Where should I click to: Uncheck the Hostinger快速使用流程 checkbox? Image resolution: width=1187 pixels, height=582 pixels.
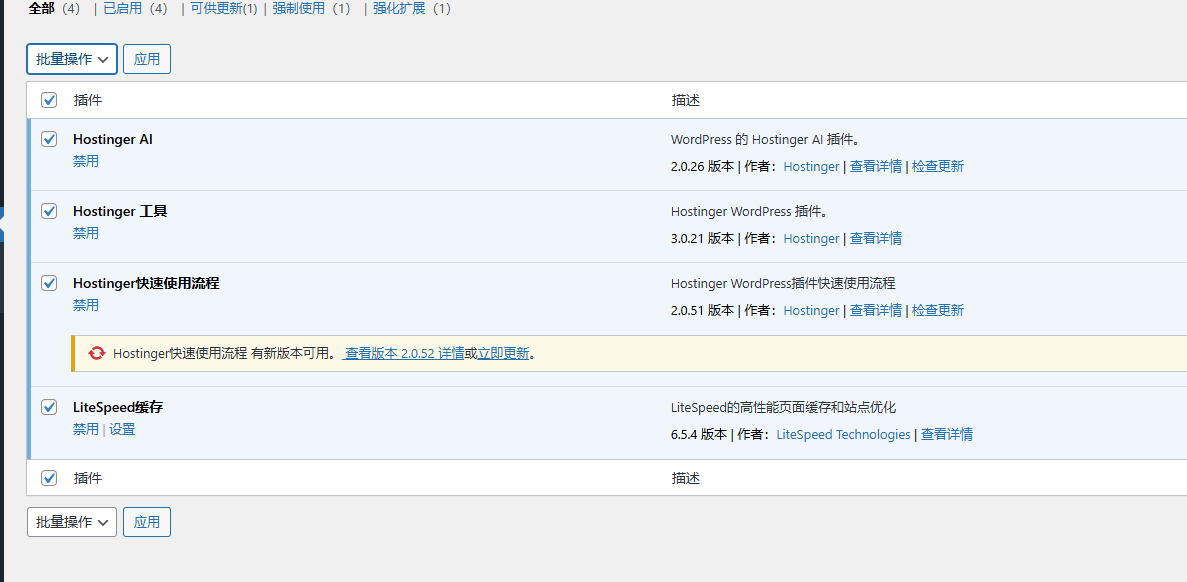49,283
